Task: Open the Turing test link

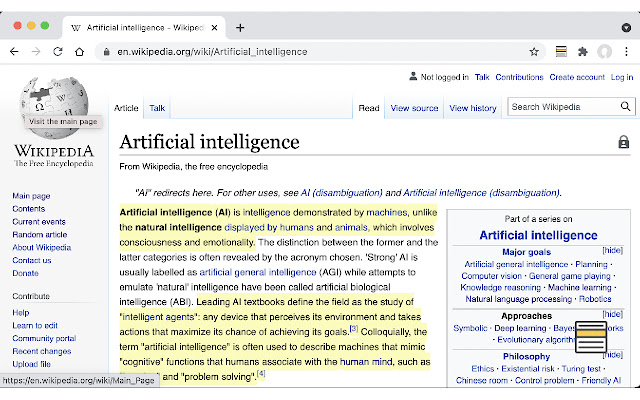Action: coord(581,369)
